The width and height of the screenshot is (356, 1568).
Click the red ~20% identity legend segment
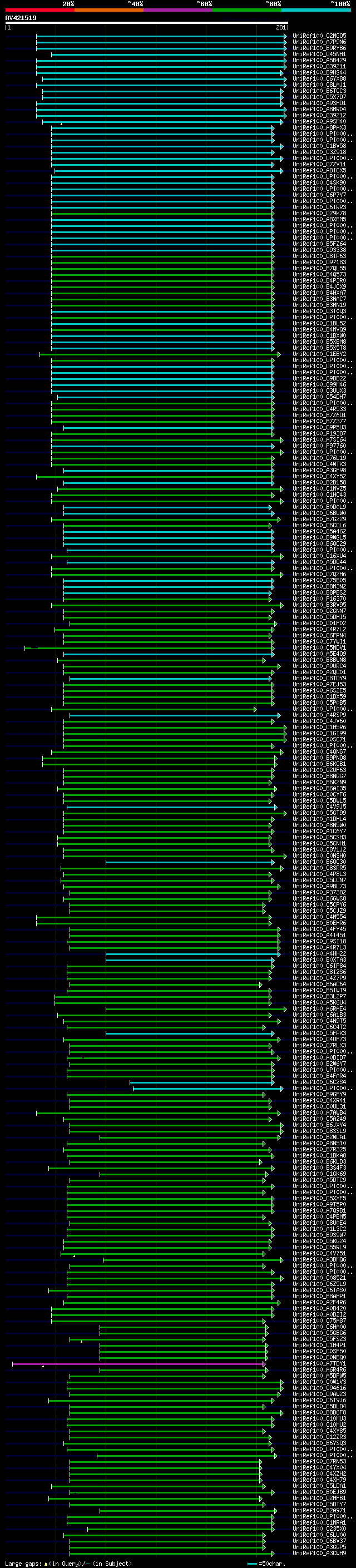pos(39,10)
